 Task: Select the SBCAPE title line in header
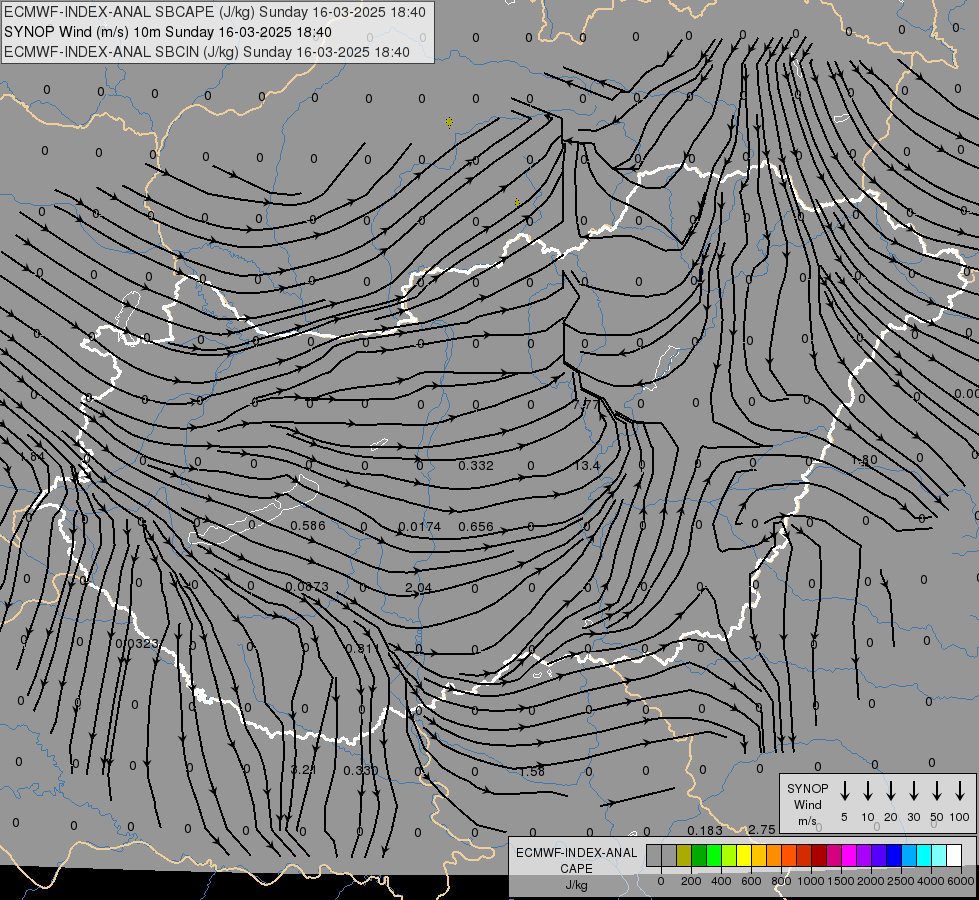[215, 12]
